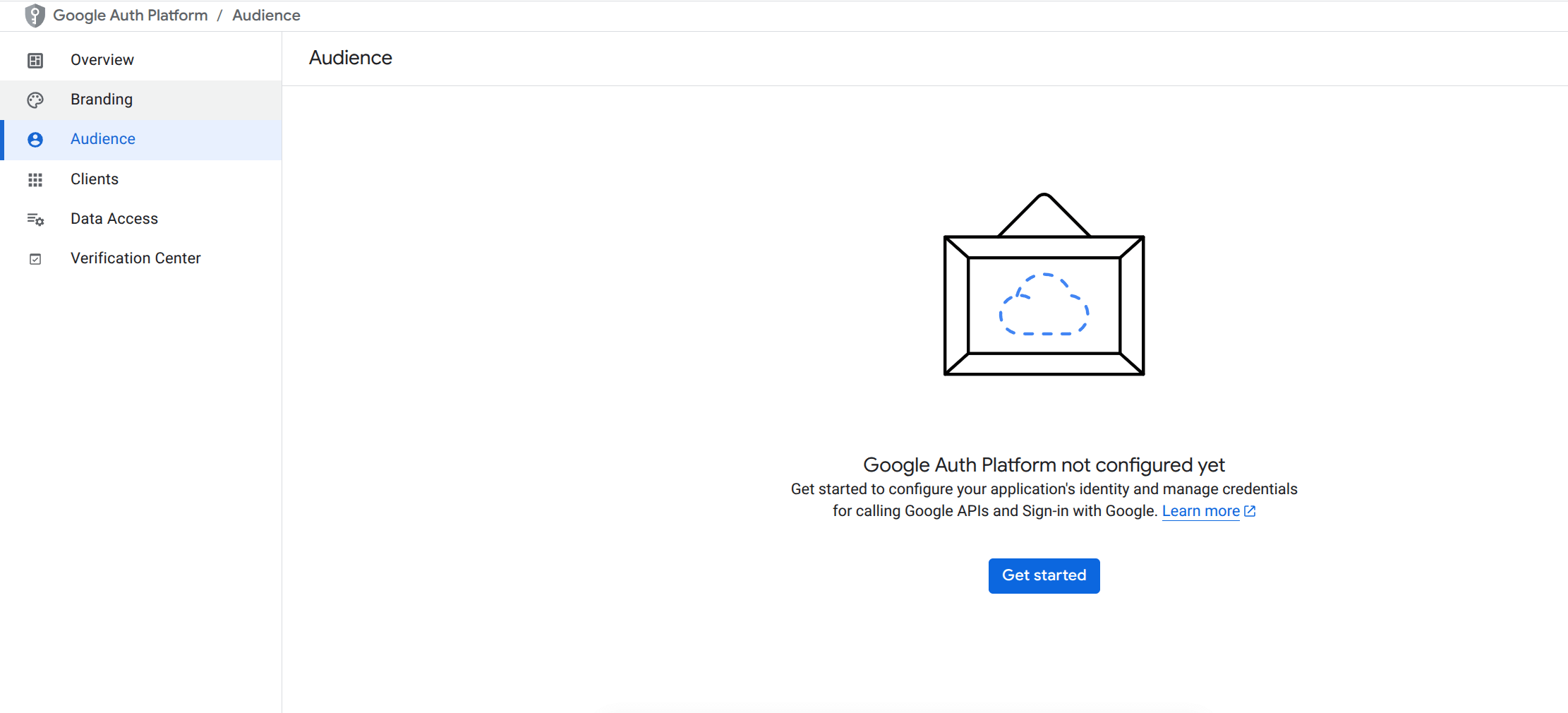This screenshot has width=1568, height=713.
Task: Open the Clients section
Action: click(x=141, y=179)
